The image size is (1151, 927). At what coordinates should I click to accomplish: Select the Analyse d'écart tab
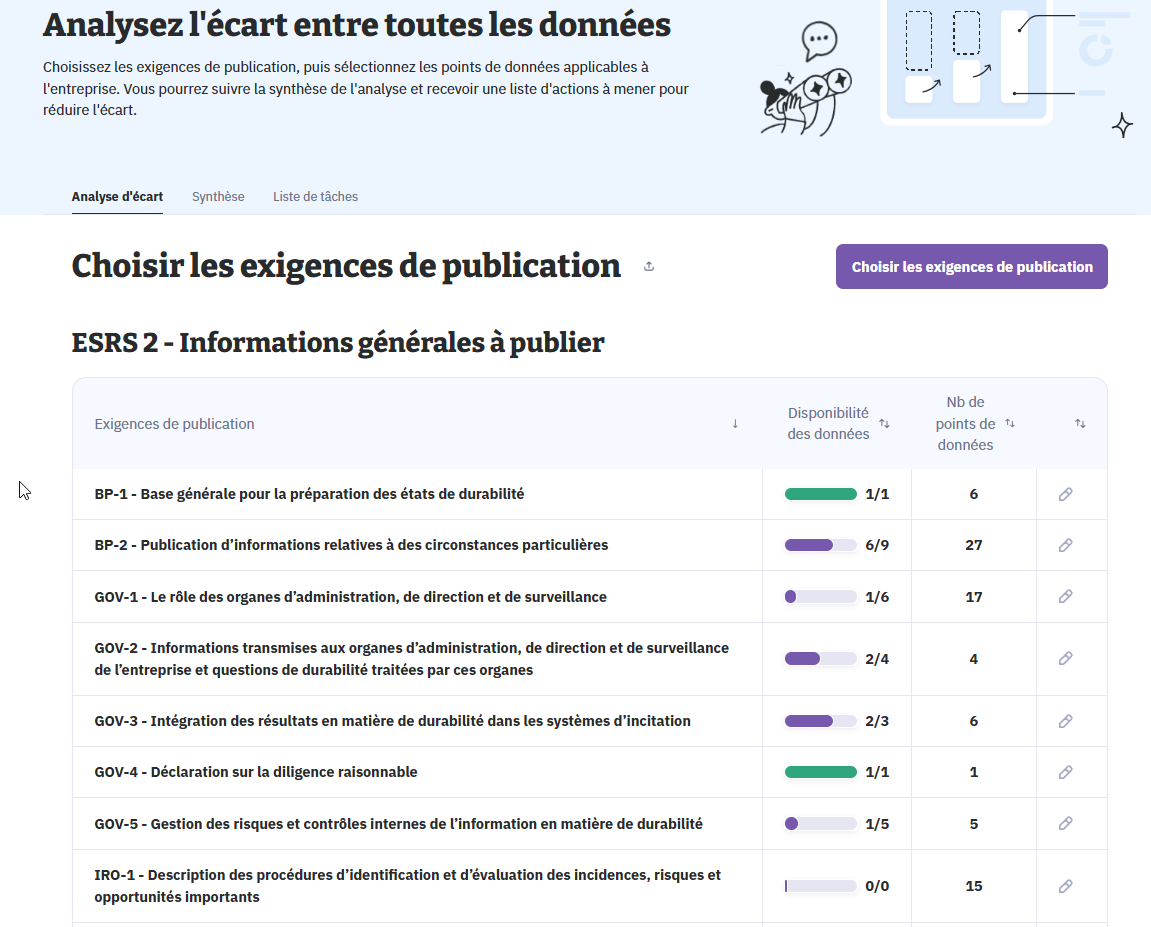point(117,197)
